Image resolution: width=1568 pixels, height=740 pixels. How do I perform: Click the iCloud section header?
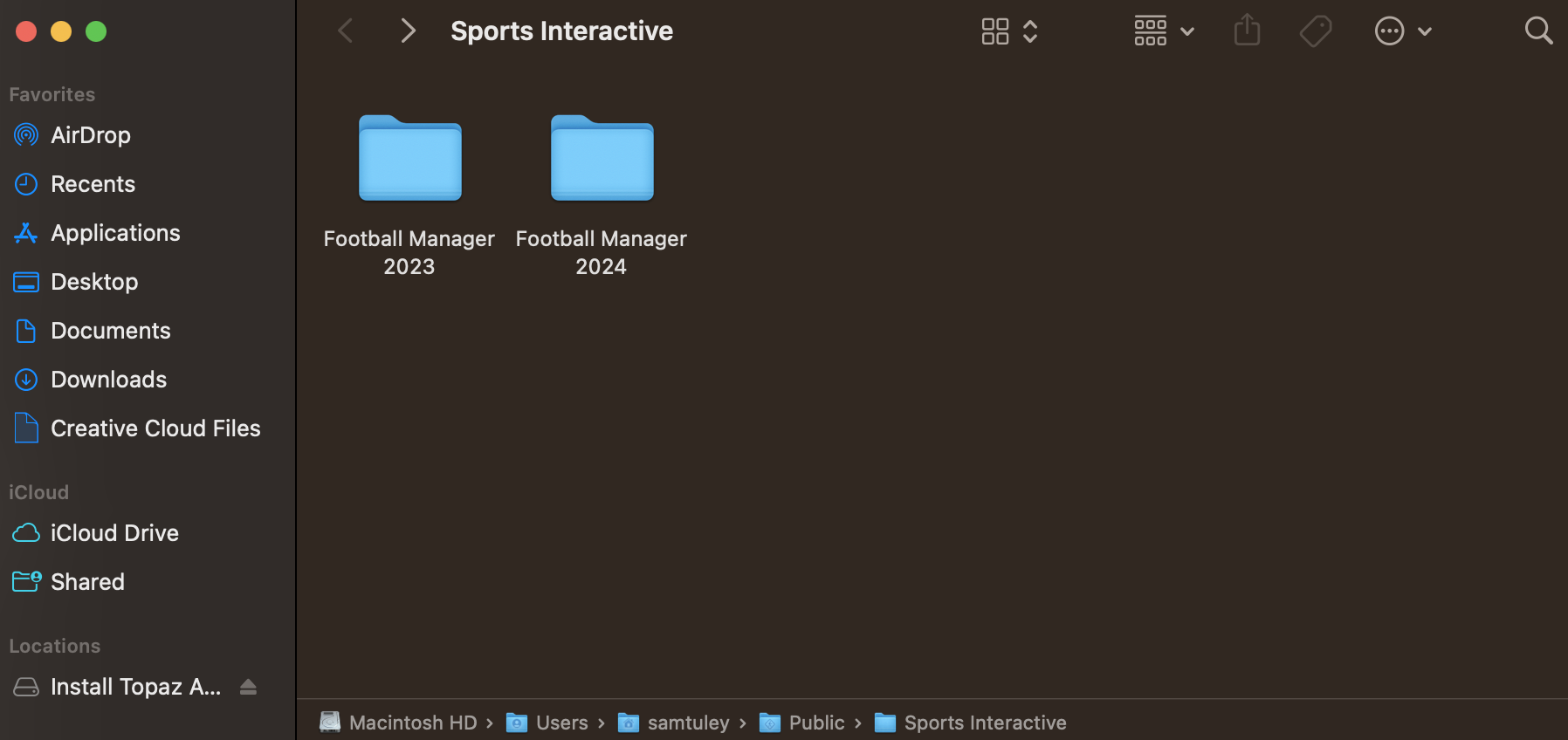click(38, 492)
